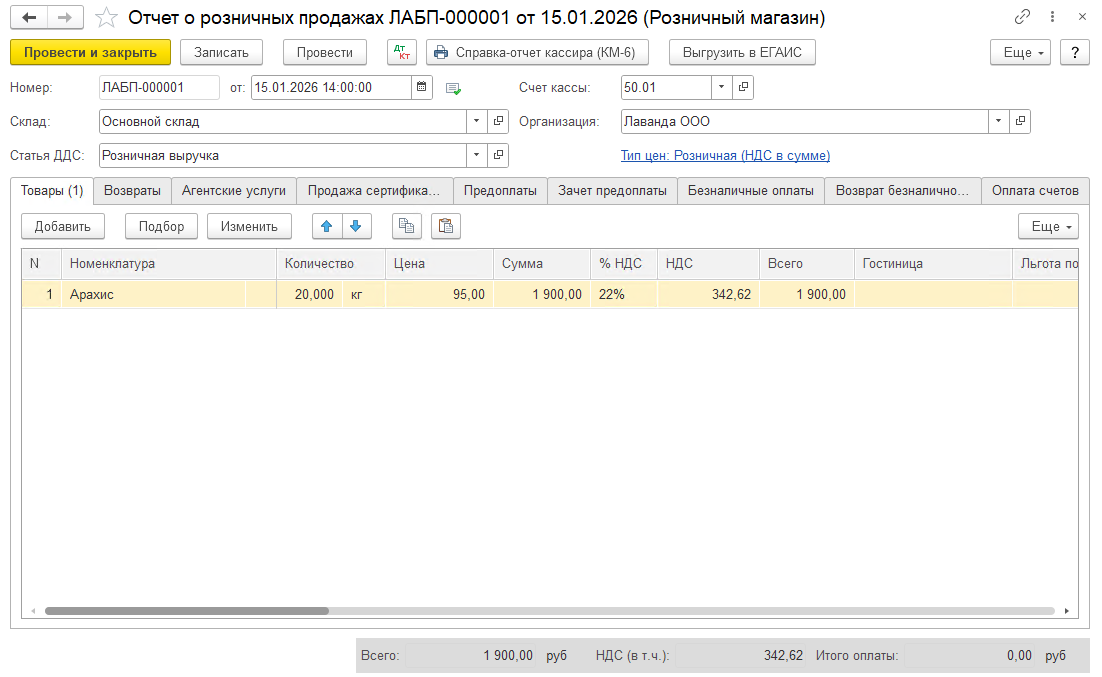Click Количество column header
This screenshot has width=1102, height=677.
point(331,264)
